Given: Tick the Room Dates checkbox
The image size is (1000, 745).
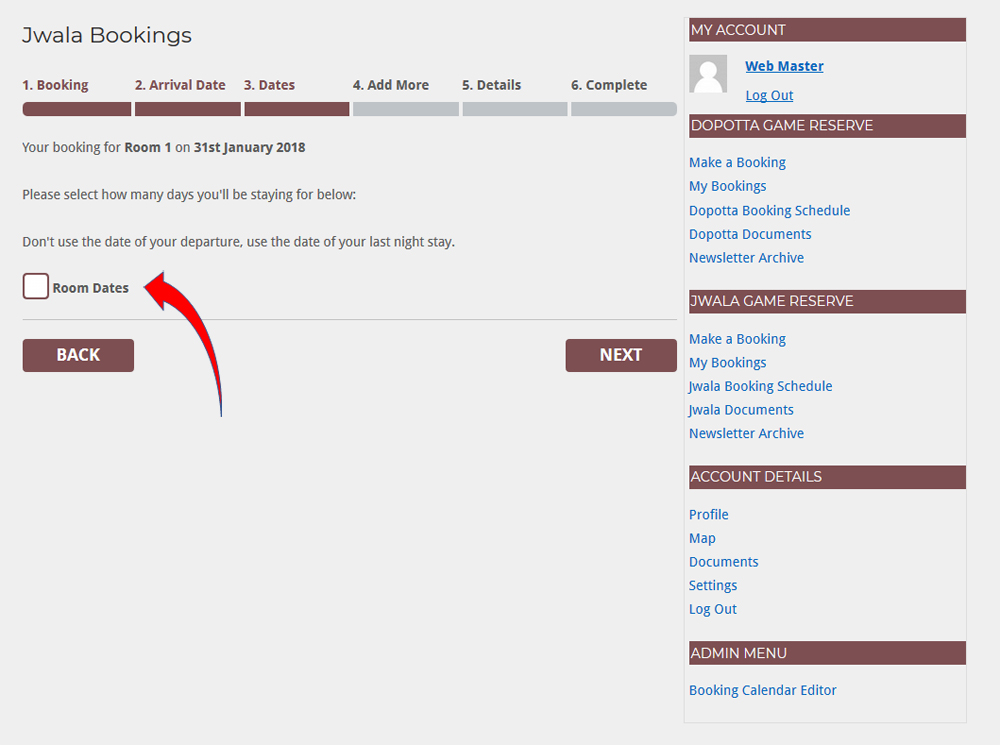Looking at the screenshot, I should tap(36, 287).
